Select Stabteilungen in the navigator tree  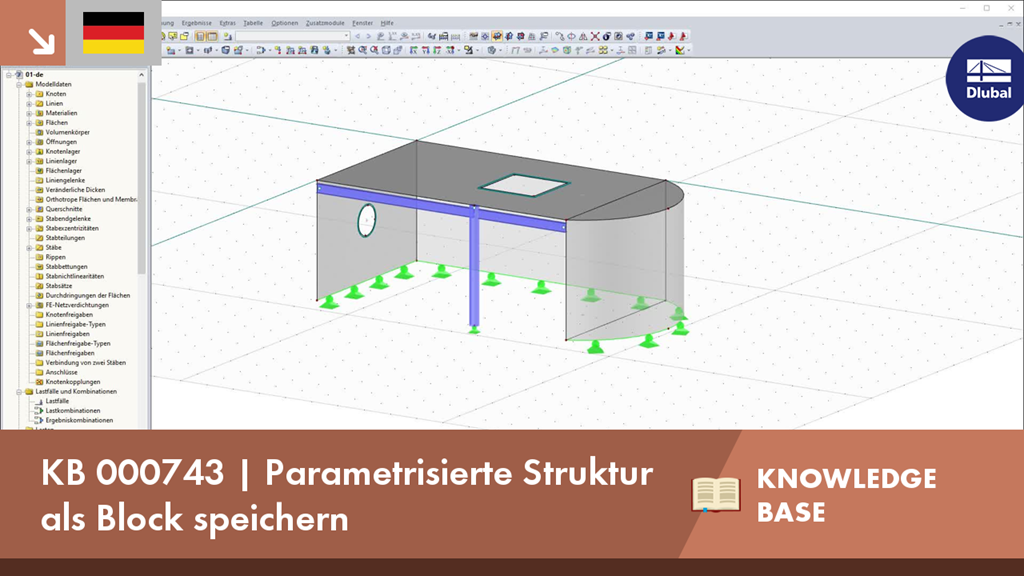point(65,238)
